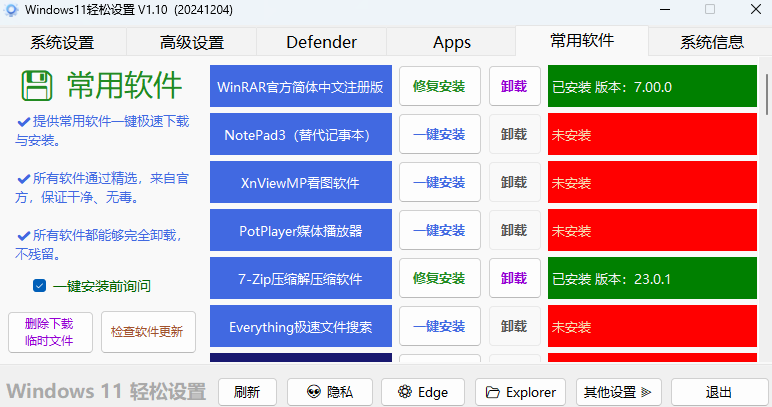Click the 7-Zip压缩解压缩软件 button
Image resolution: width=772 pixels, height=407 pixels.
coord(301,278)
